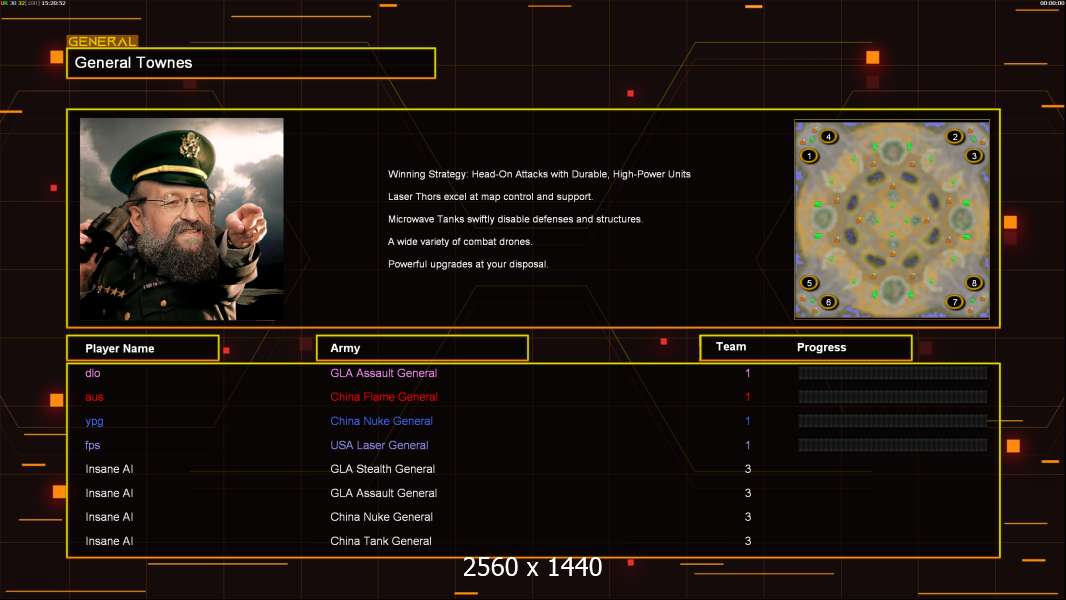
Task: Click the Army column header
Action: pos(422,348)
